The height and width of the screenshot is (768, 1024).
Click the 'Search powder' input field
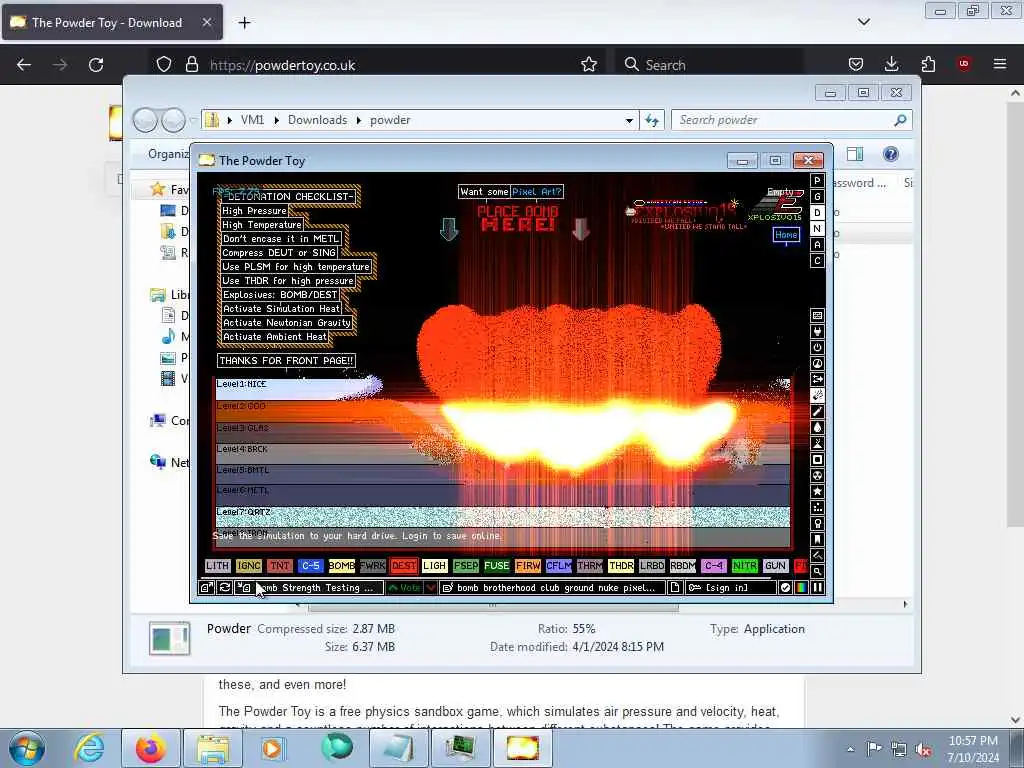tap(784, 120)
